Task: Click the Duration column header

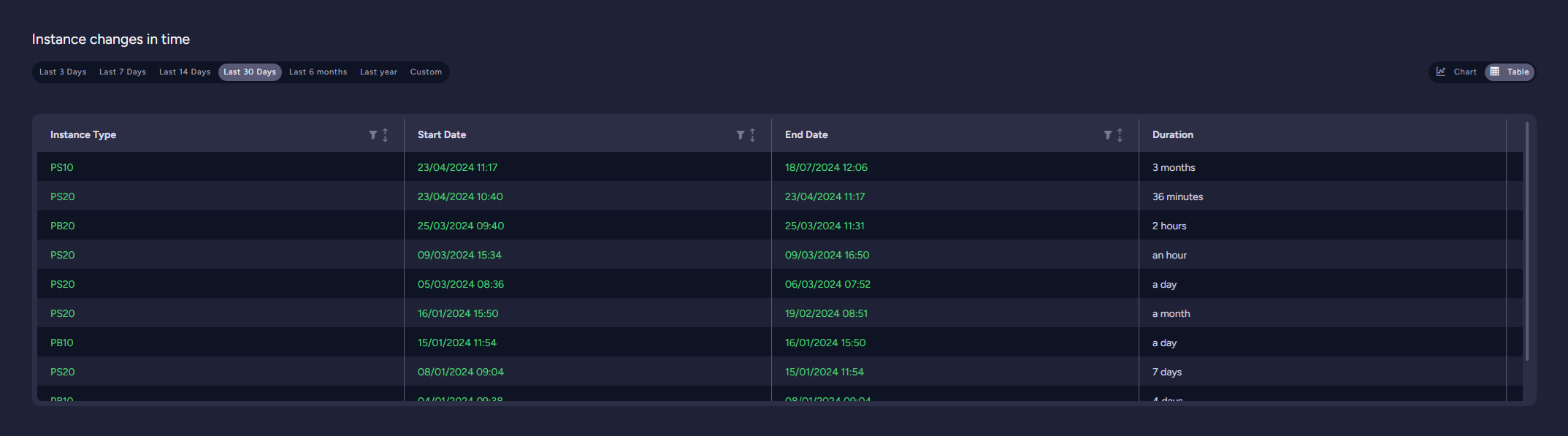Action: [1173, 135]
